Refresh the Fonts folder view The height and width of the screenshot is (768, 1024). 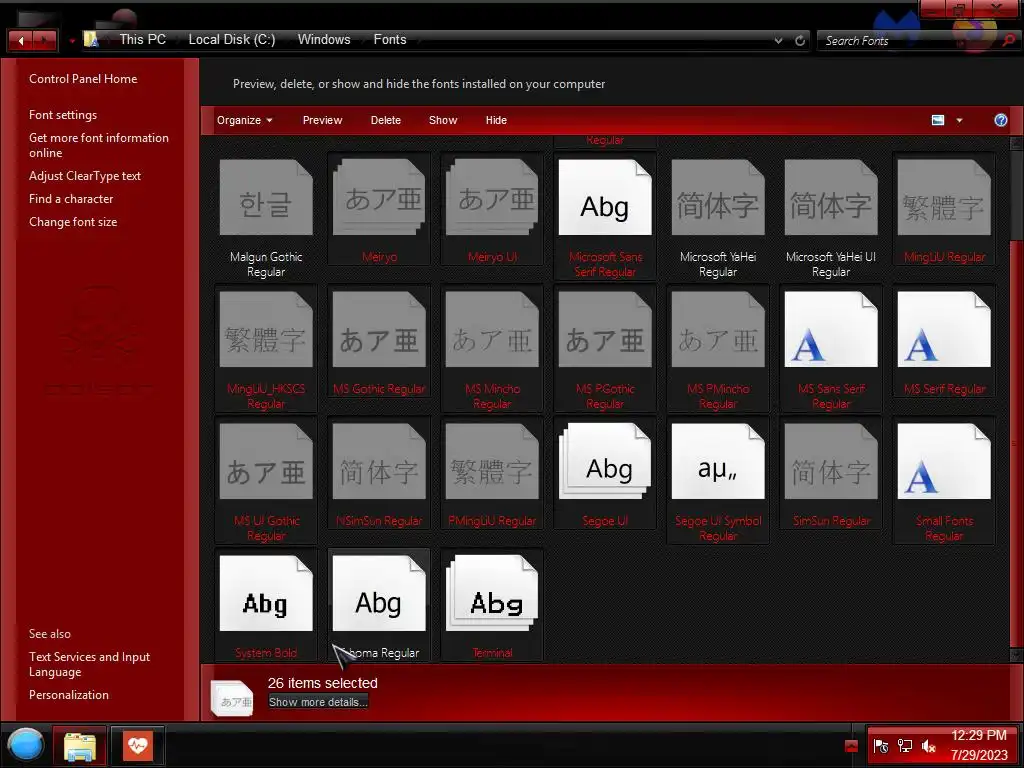[x=800, y=40]
